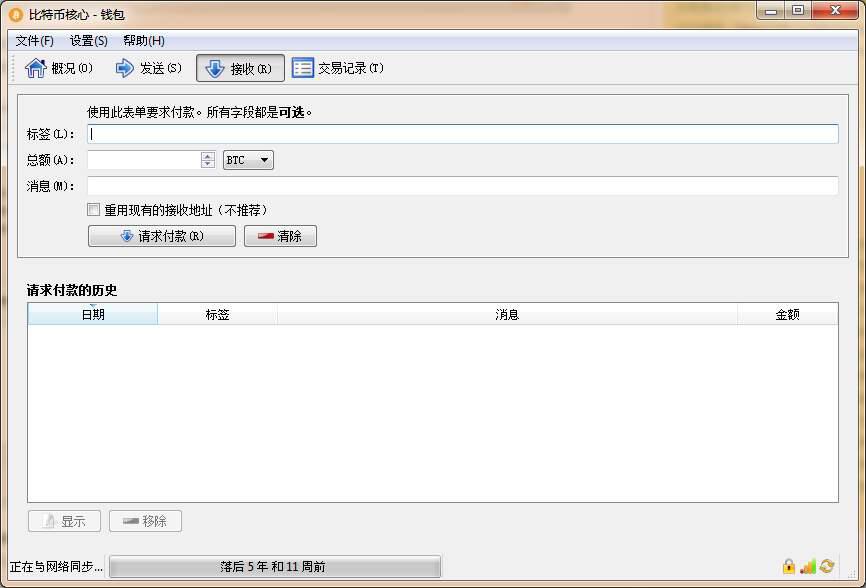Decrease amount with the spinner down arrow
866x588 pixels.
coord(208,164)
